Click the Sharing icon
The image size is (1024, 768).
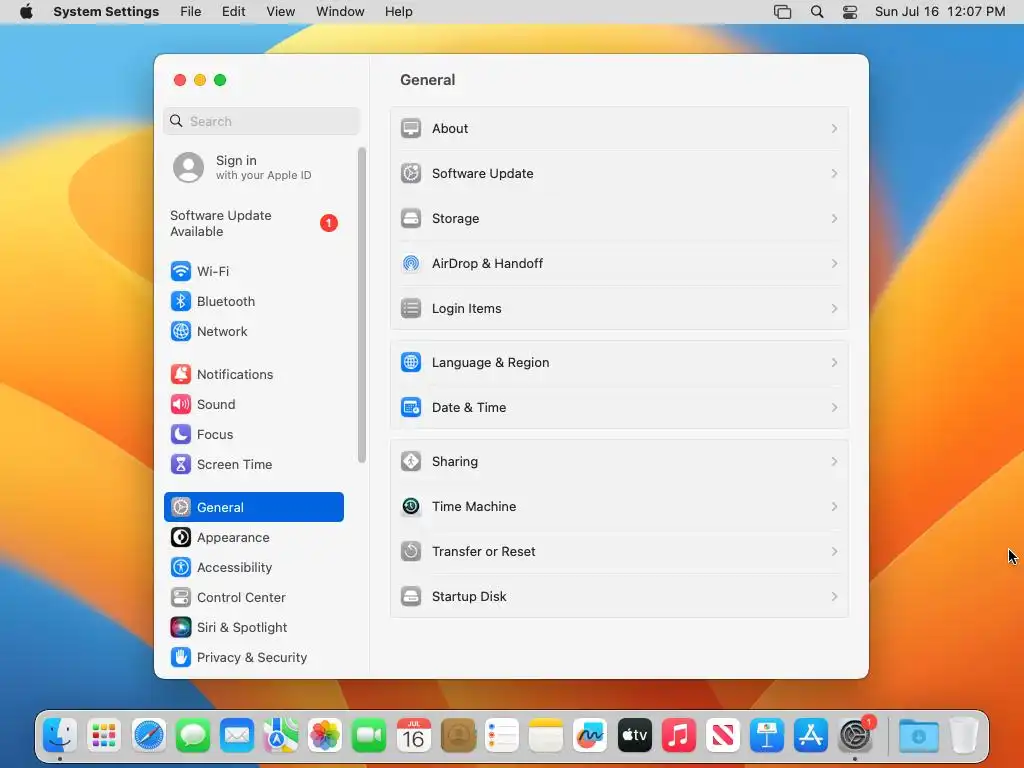[411, 462]
